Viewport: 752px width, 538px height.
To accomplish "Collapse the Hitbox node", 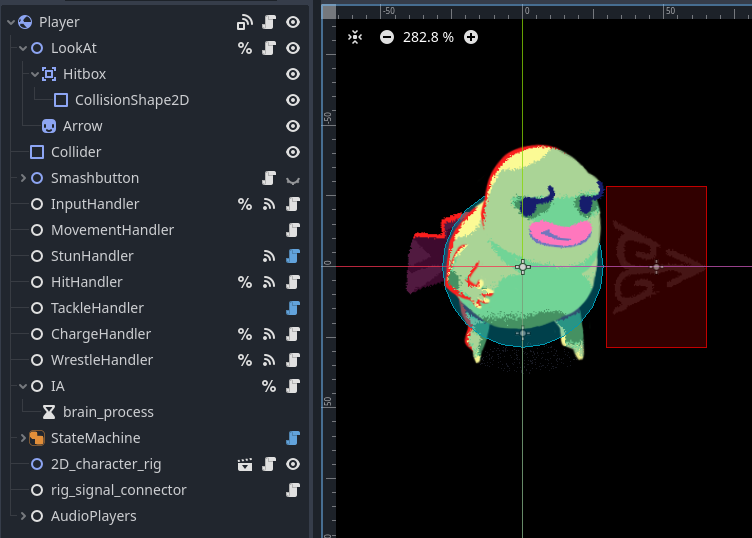I will point(35,74).
